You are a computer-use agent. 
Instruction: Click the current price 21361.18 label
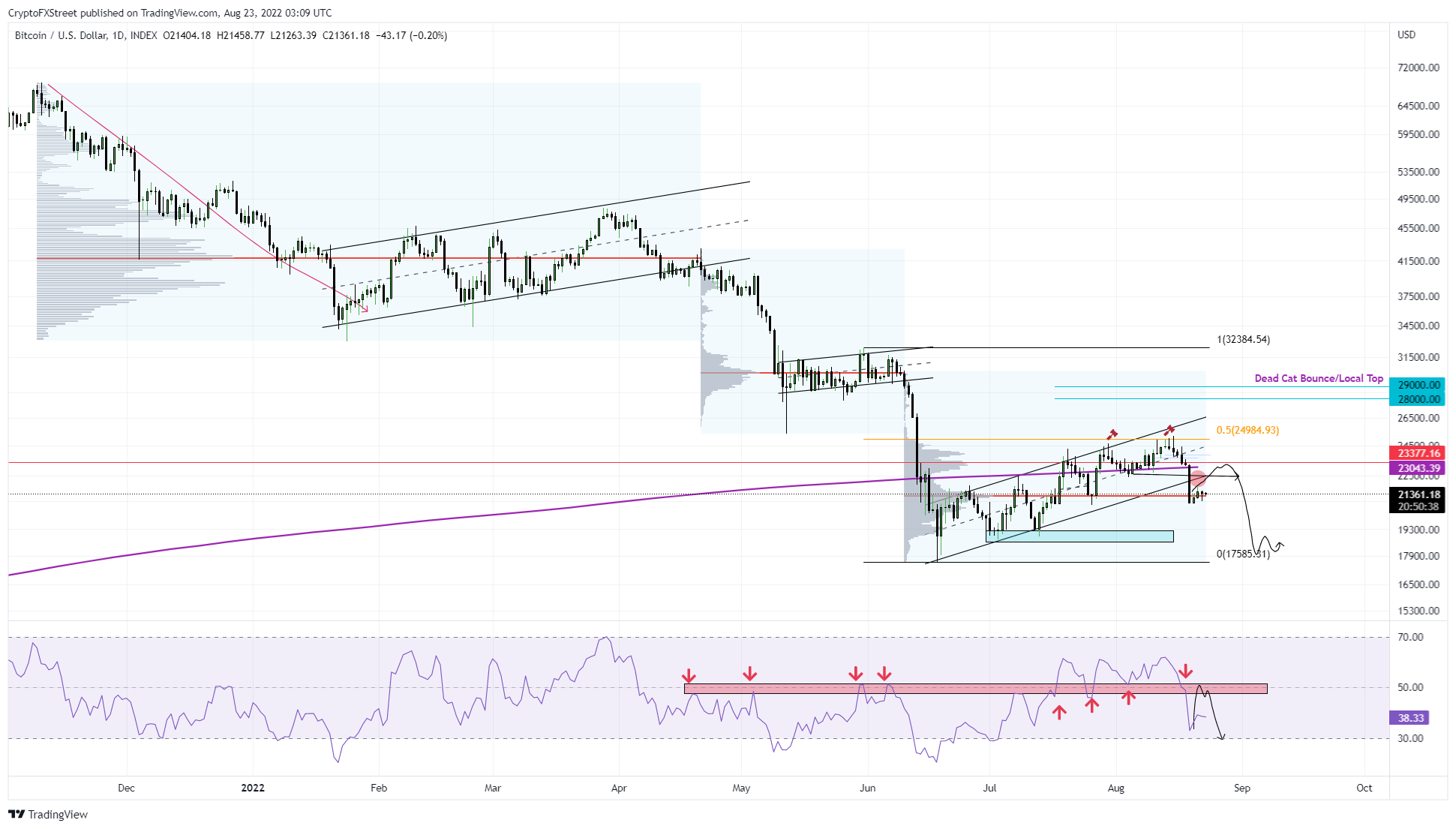[x=1416, y=494]
